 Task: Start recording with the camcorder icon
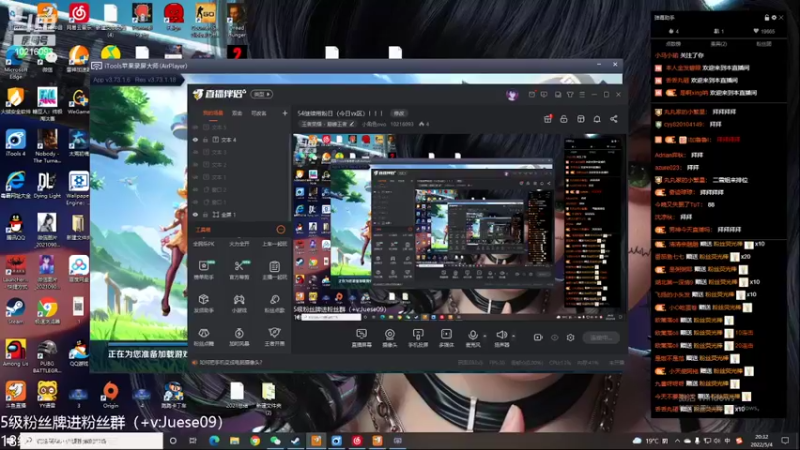(x=538, y=337)
